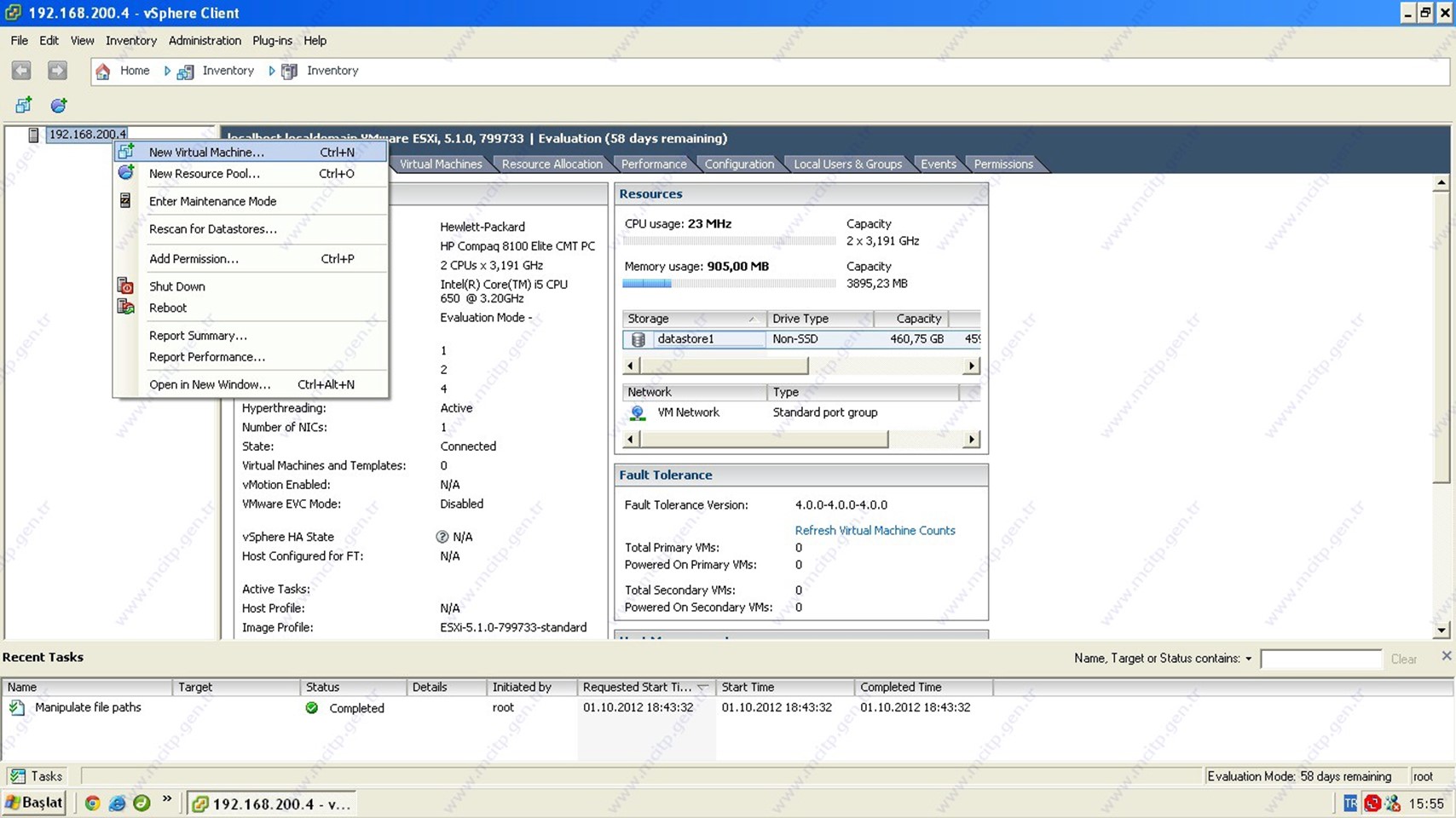Click the TR language indicator in tray
Image resolution: width=1456 pixels, height=818 pixels.
(1349, 804)
